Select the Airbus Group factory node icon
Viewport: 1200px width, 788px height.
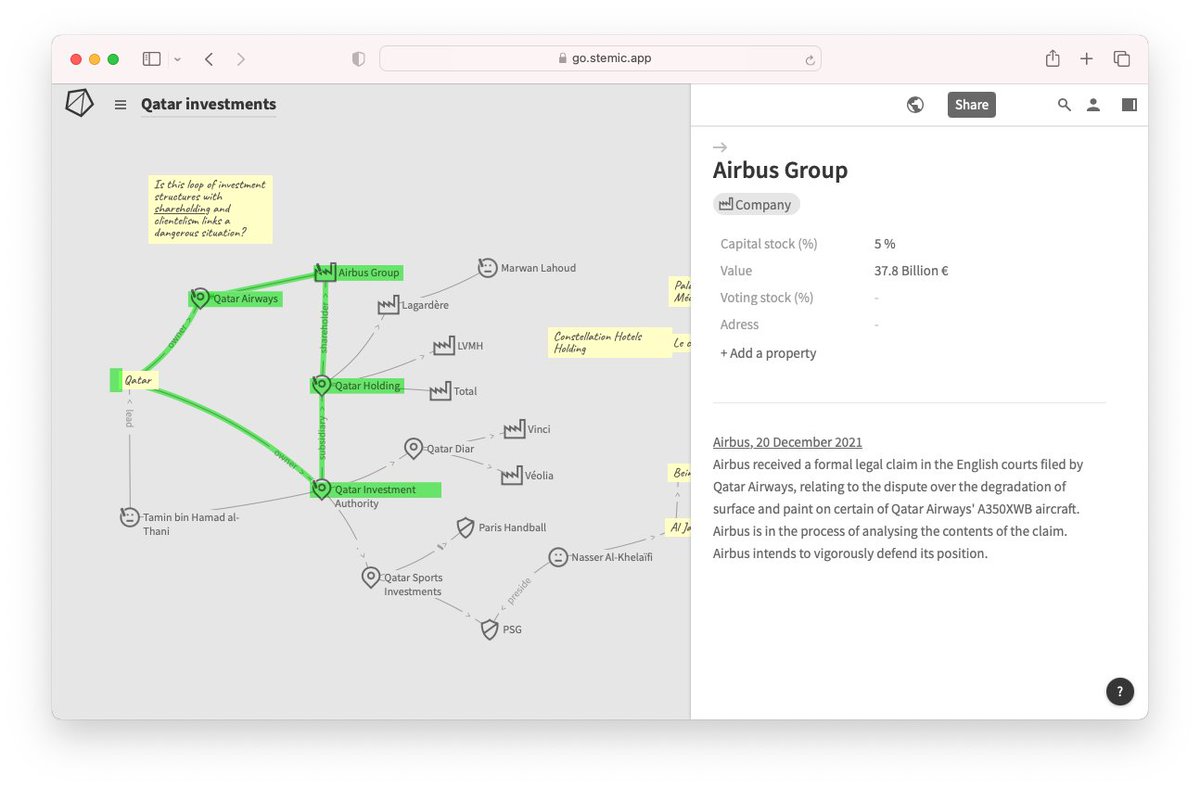click(324, 271)
